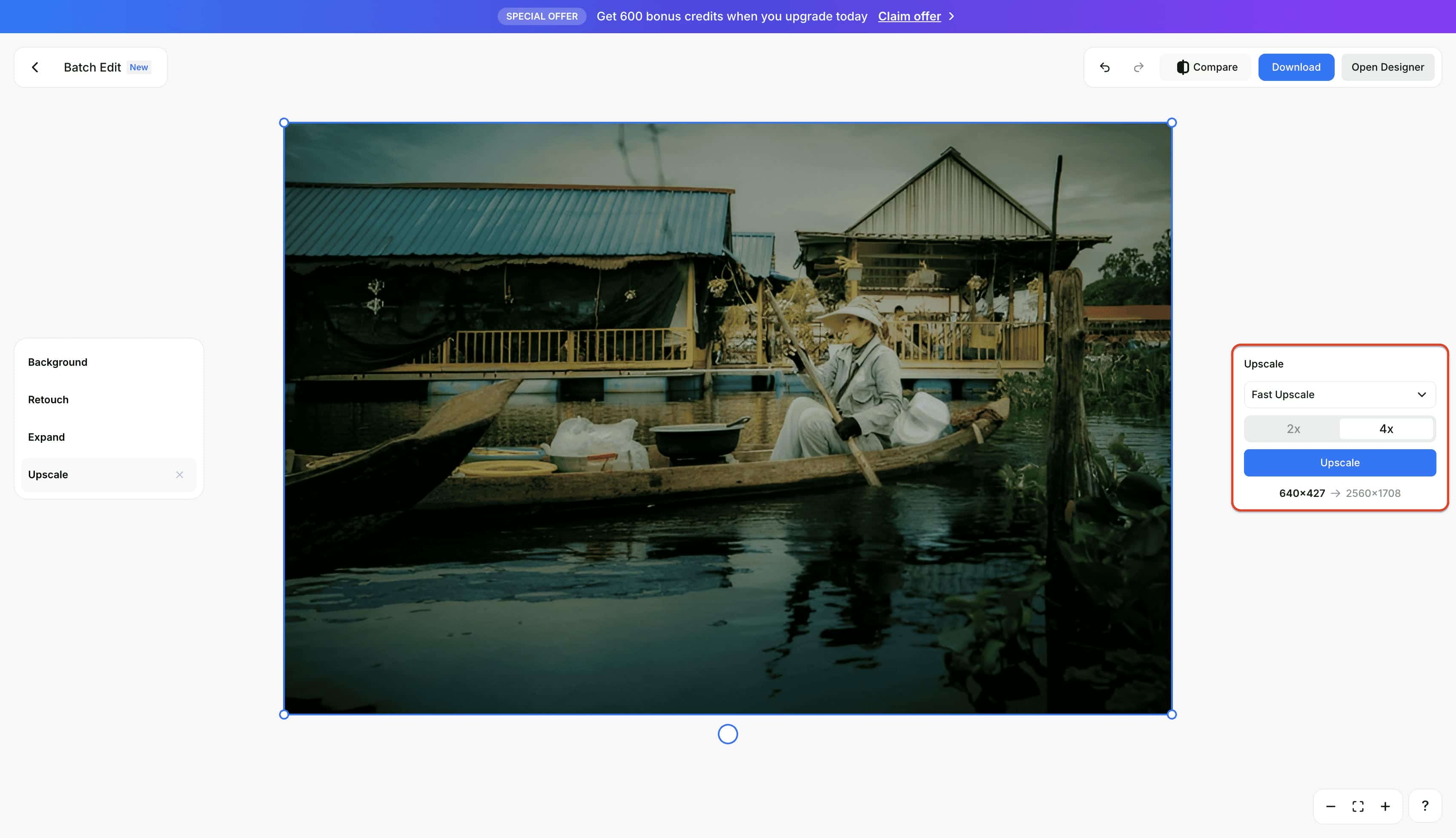Follow the Claim offer link
This screenshot has height=838, width=1456.
pos(909,16)
